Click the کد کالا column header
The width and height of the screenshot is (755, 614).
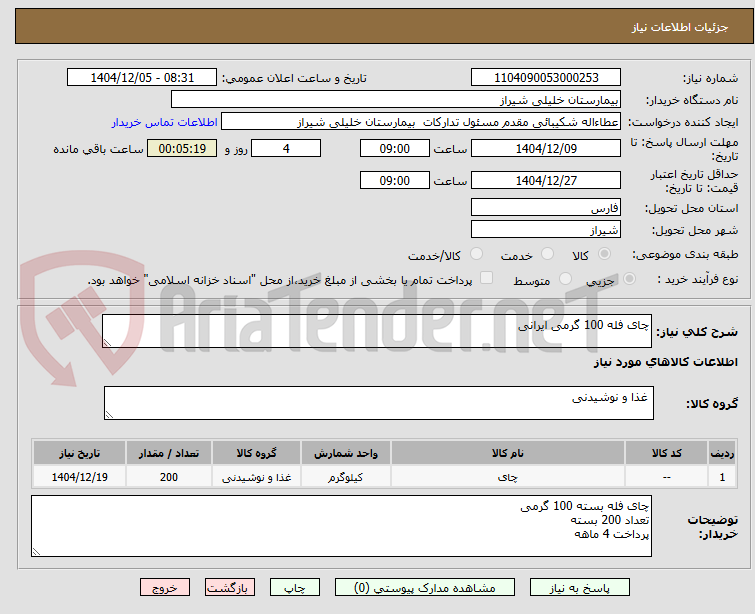coord(666,453)
